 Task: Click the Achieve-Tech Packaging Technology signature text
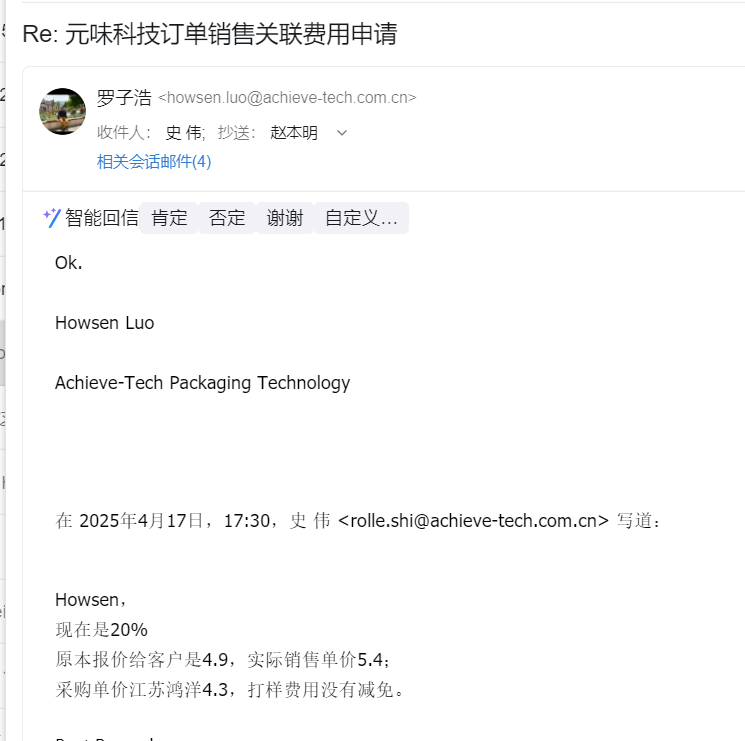tap(202, 383)
